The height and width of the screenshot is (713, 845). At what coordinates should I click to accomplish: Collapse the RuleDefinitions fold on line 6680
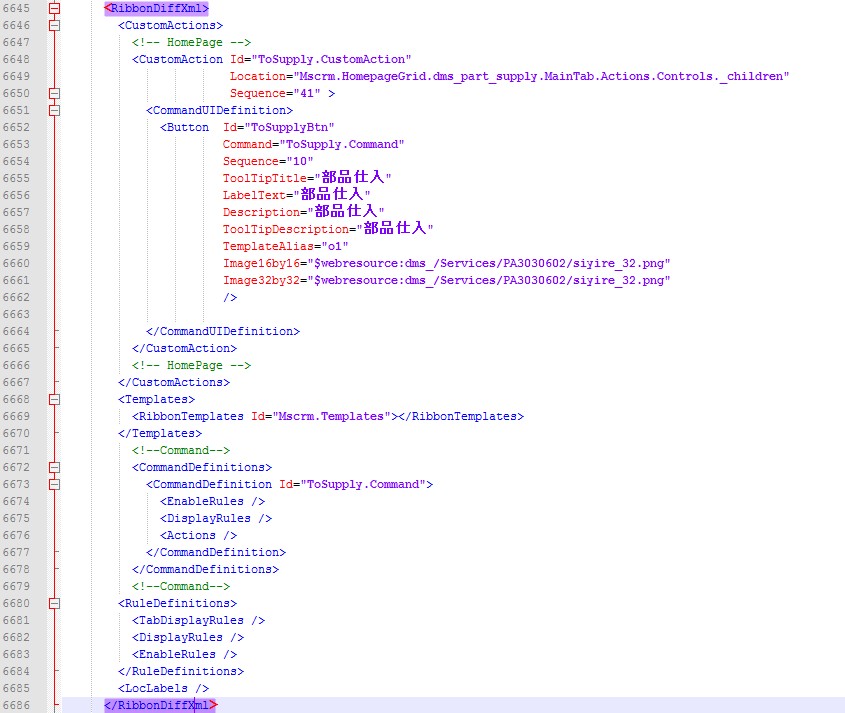(x=54, y=604)
